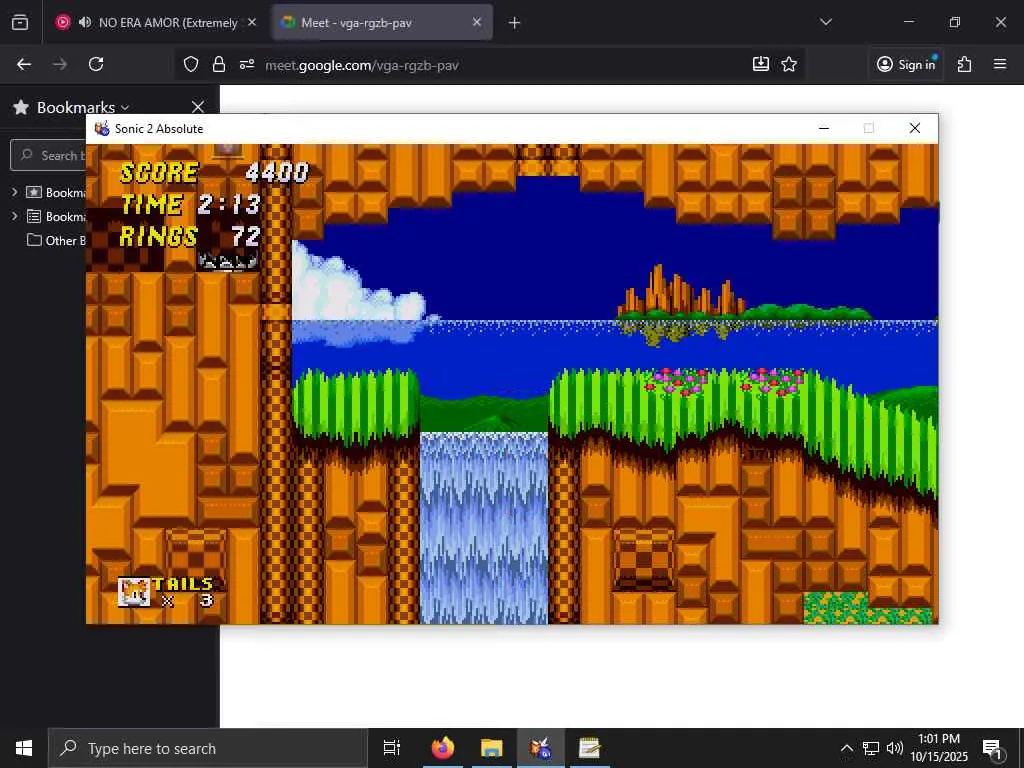Select the Other Bookmarks folder

tap(56, 240)
